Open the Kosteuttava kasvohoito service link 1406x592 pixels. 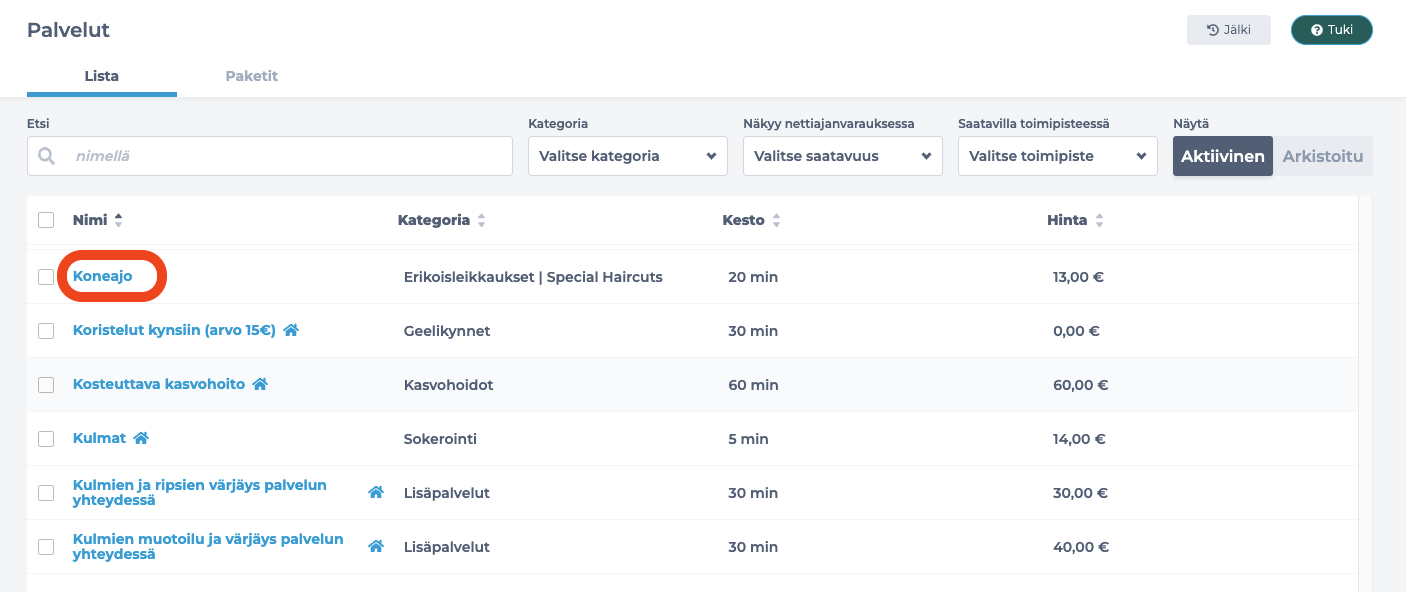pyautogui.click(x=159, y=384)
